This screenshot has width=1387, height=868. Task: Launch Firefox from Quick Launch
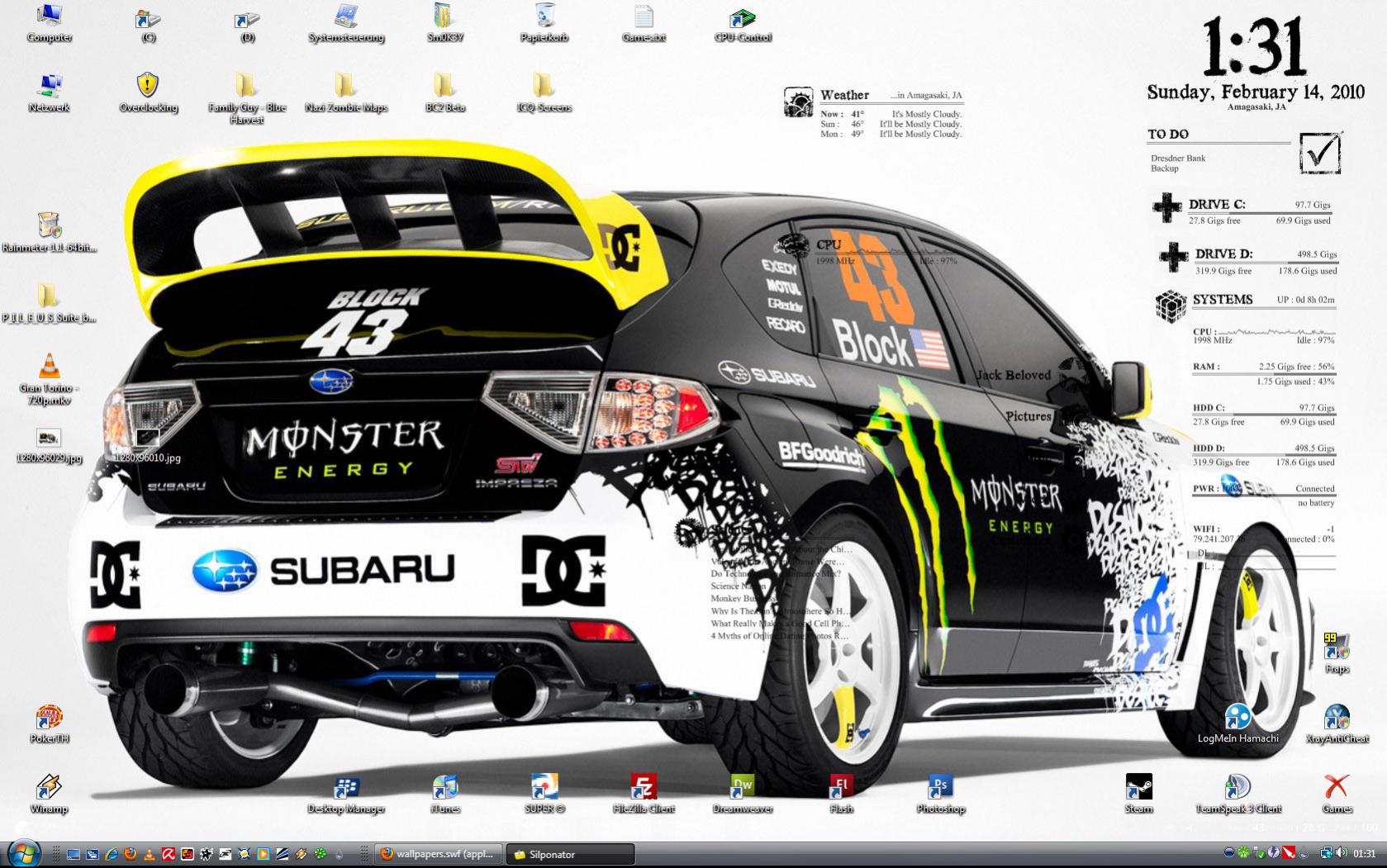point(131,854)
